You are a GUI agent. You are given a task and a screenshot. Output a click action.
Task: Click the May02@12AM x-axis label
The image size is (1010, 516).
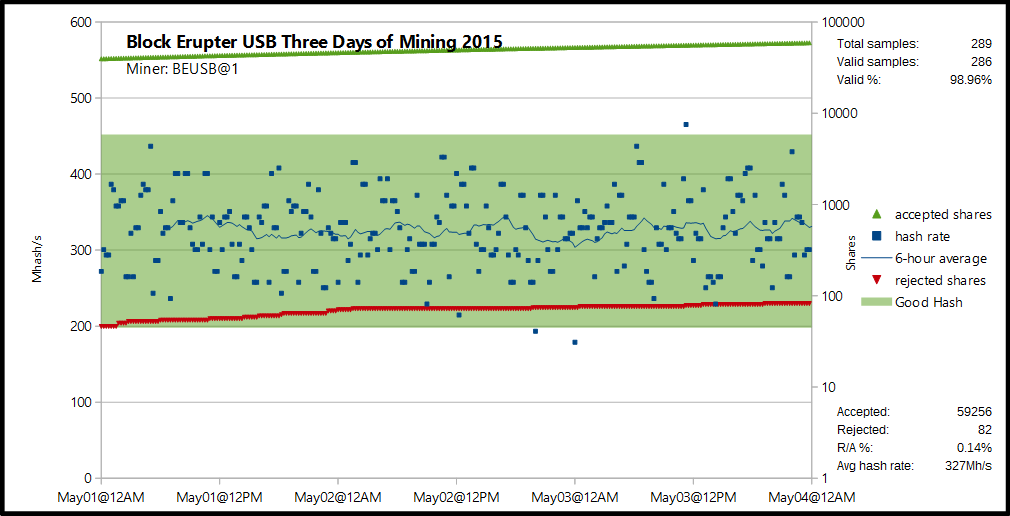click(x=338, y=497)
